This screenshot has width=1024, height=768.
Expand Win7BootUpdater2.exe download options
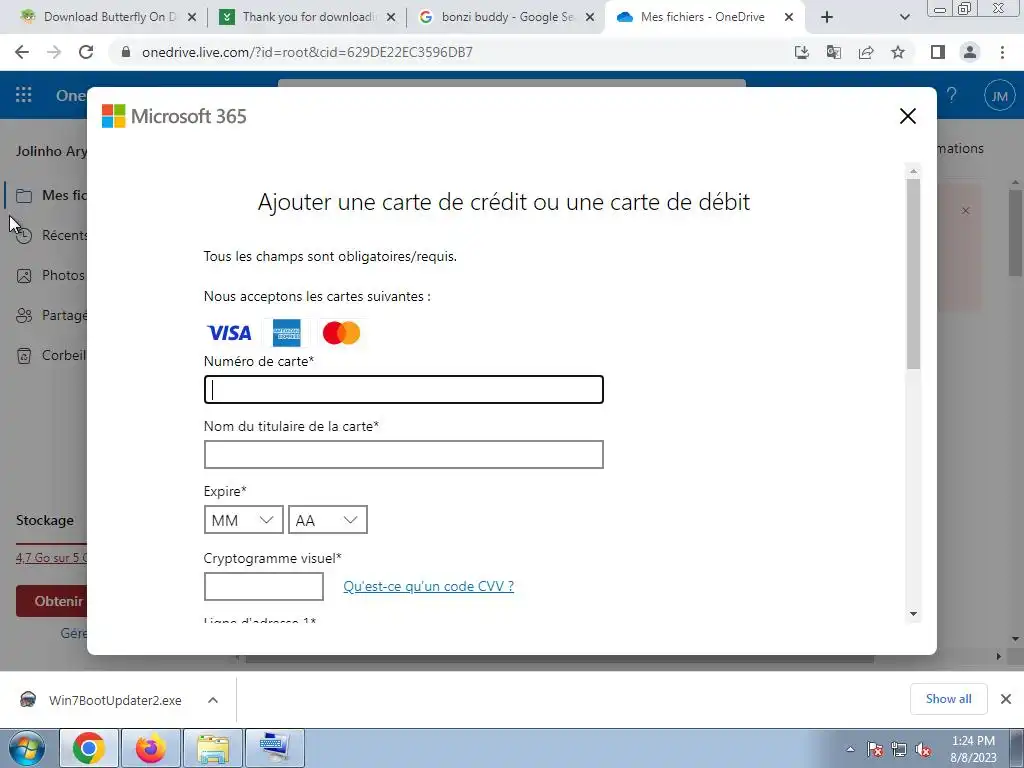tap(213, 700)
